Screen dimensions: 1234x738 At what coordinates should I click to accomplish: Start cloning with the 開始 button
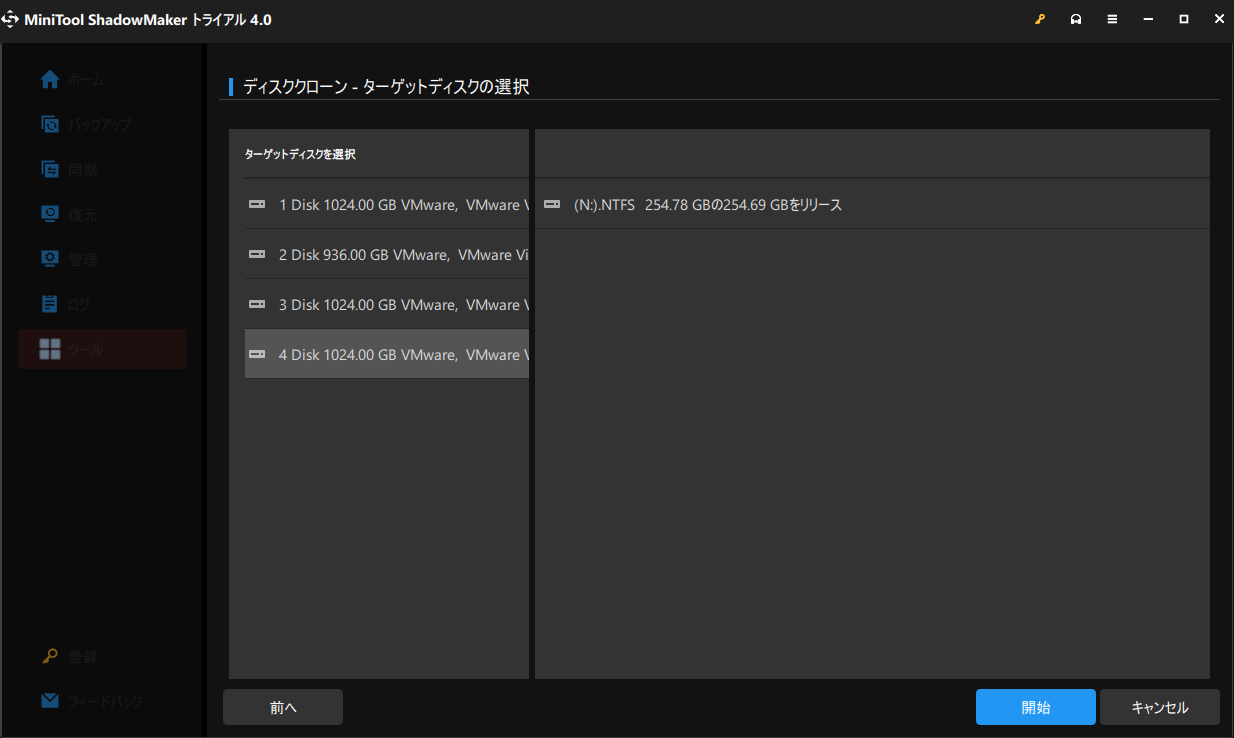(1036, 707)
